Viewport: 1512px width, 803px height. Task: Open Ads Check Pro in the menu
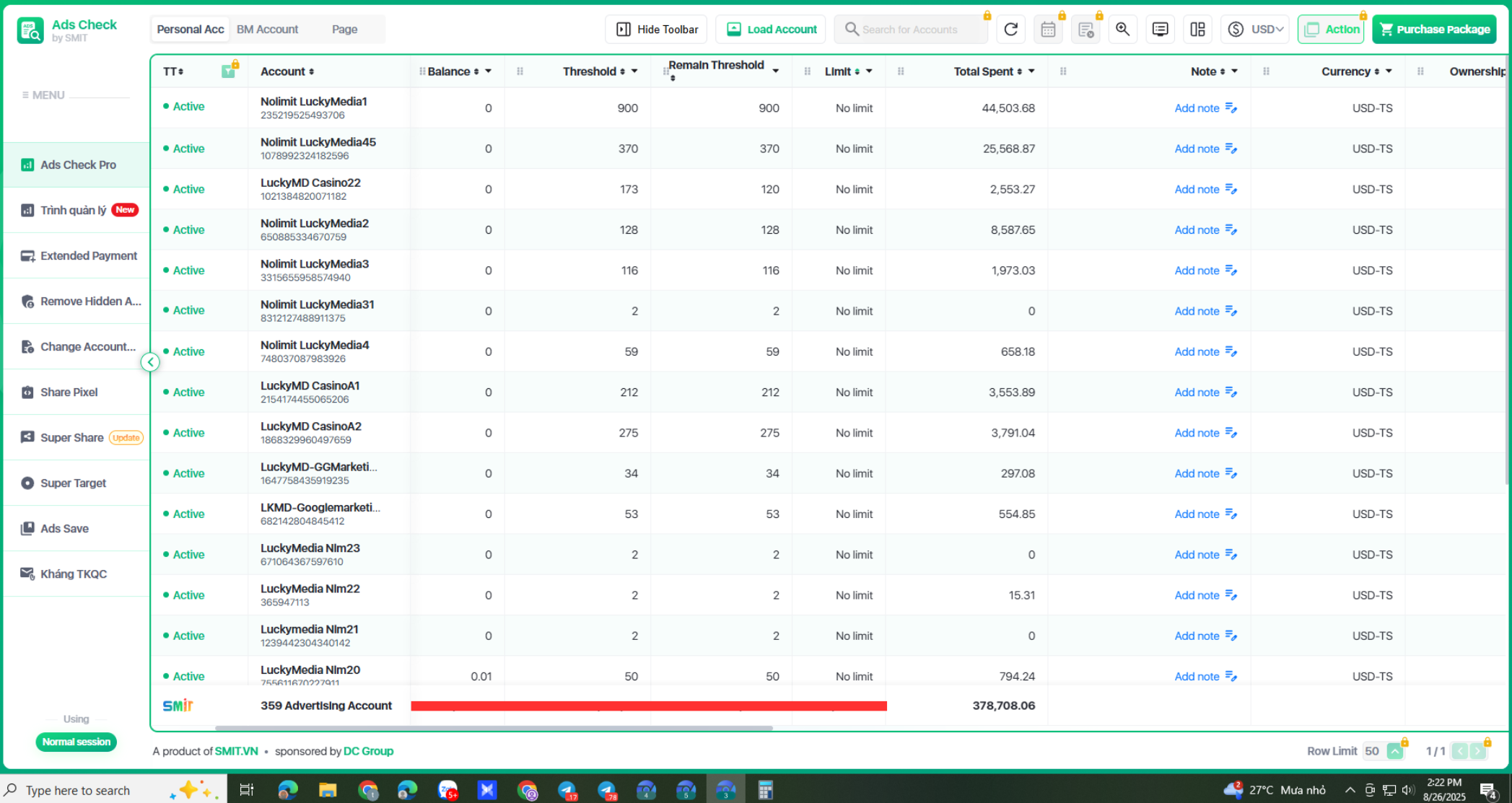[x=77, y=164]
